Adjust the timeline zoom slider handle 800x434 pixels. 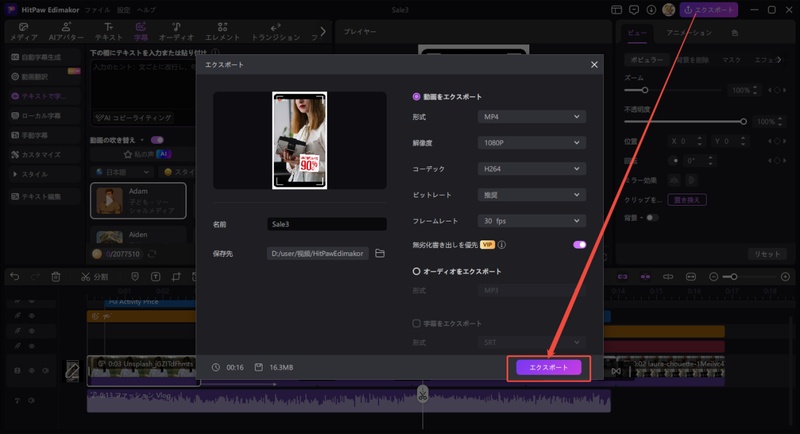(x=734, y=276)
